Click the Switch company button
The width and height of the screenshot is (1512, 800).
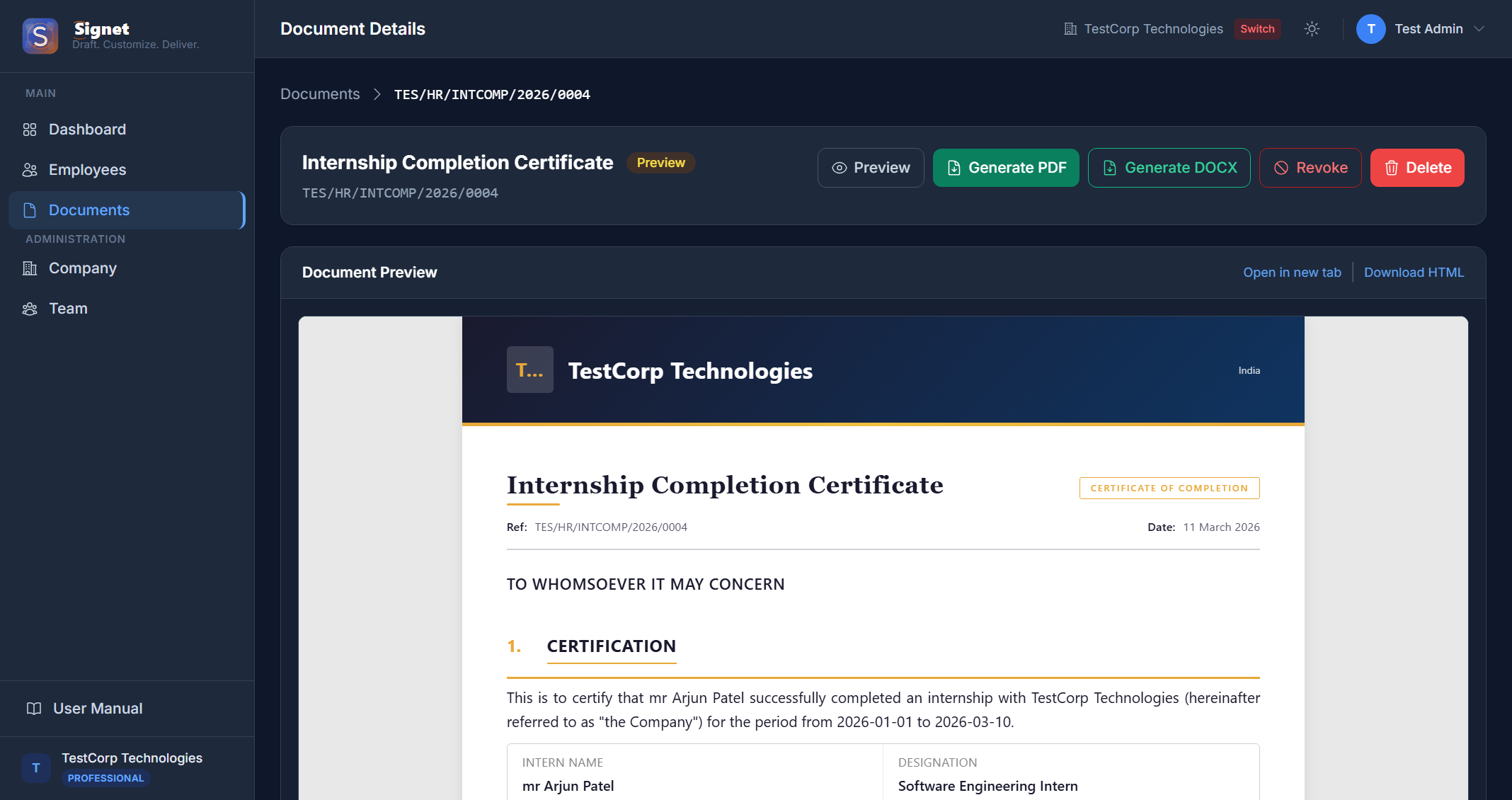tap(1257, 29)
